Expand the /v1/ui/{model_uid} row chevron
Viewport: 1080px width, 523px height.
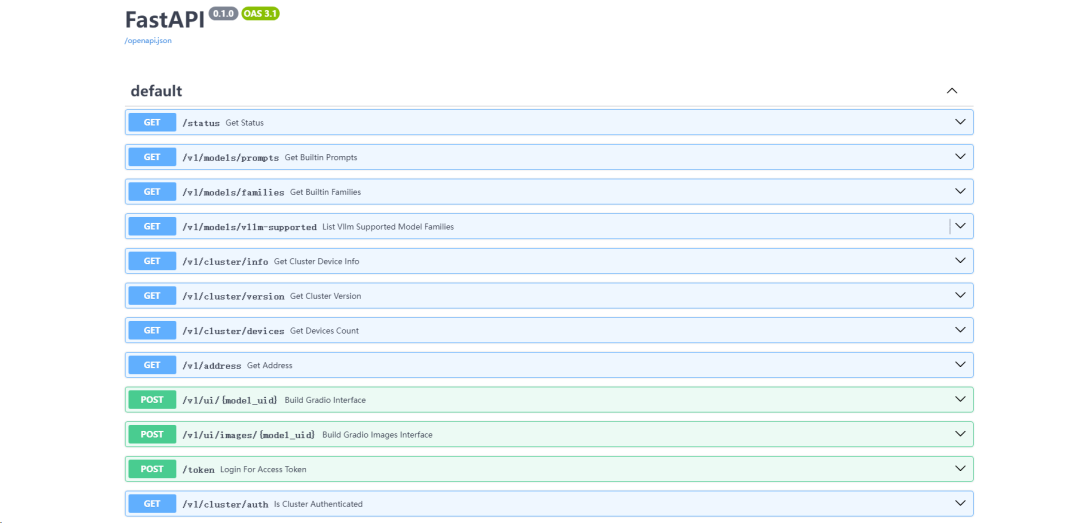coord(960,399)
